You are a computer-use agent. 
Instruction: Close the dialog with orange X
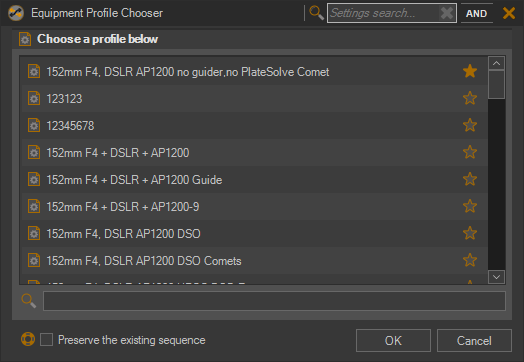pos(509,13)
